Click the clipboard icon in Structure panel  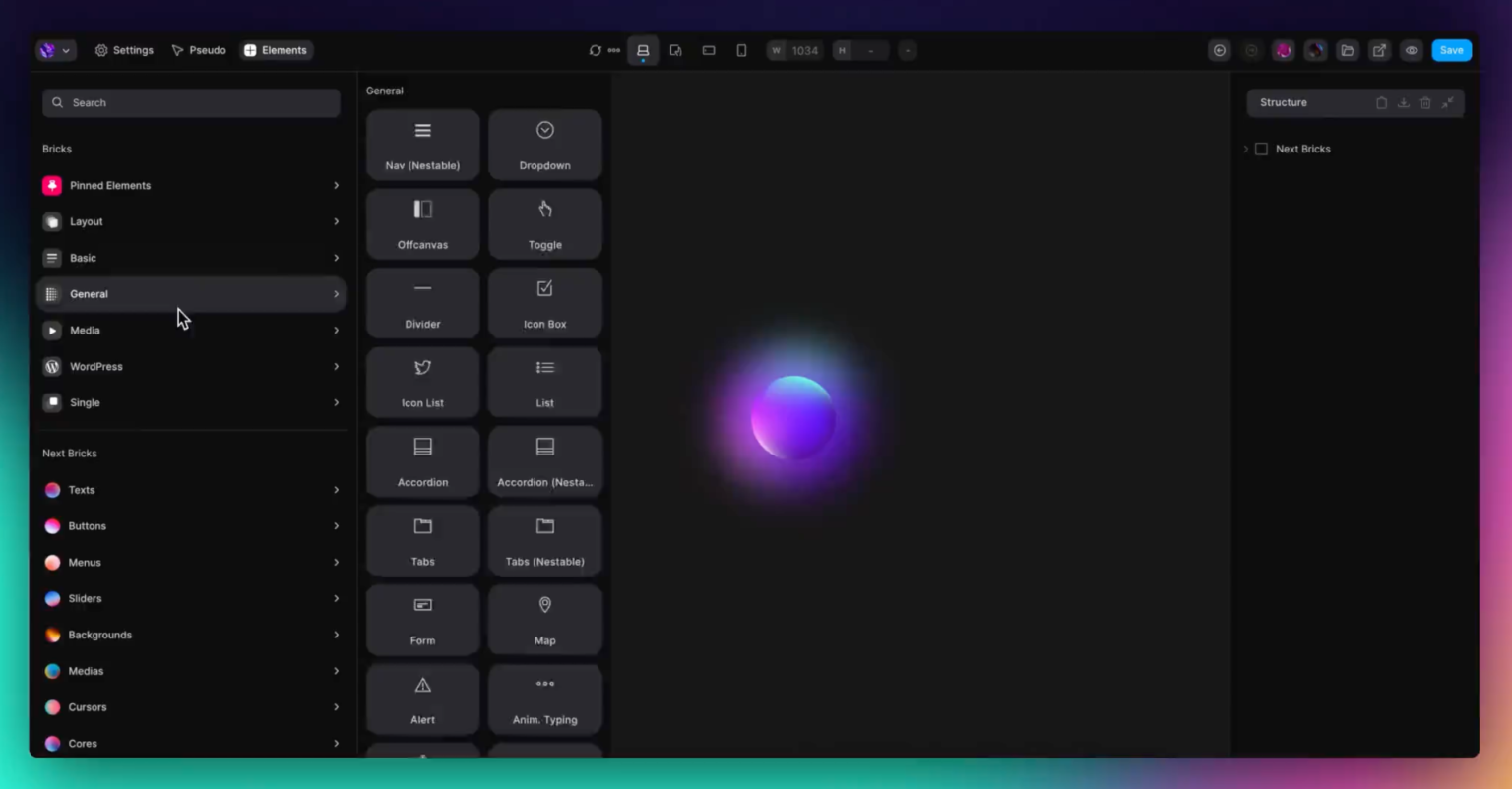[1381, 102]
